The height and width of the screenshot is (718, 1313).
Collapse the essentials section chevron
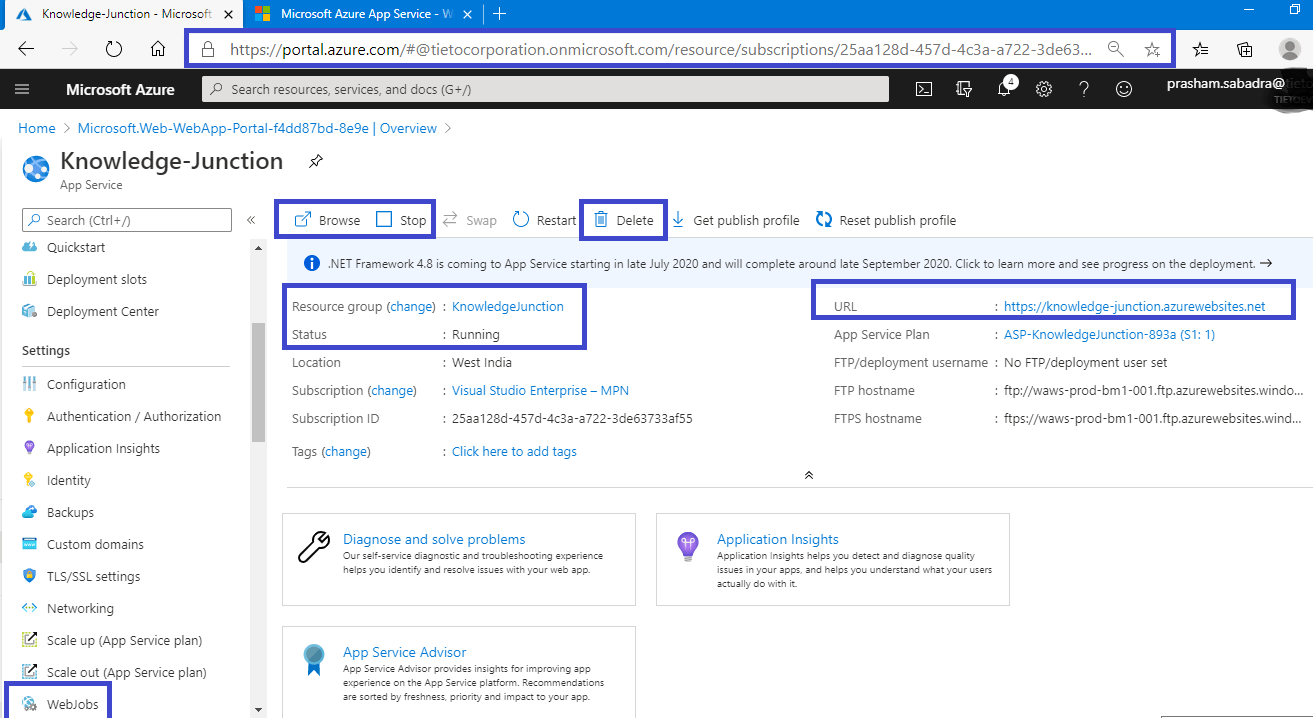(808, 475)
